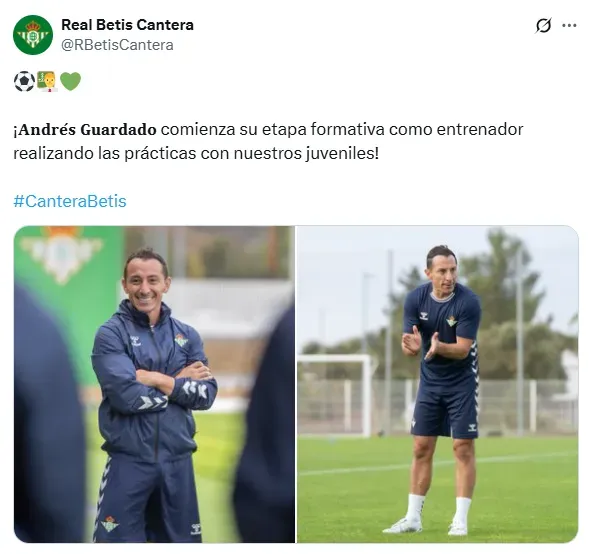Click the soccer ball emoji
Image resolution: width=589 pixels, height=554 pixels.
(24, 82)
